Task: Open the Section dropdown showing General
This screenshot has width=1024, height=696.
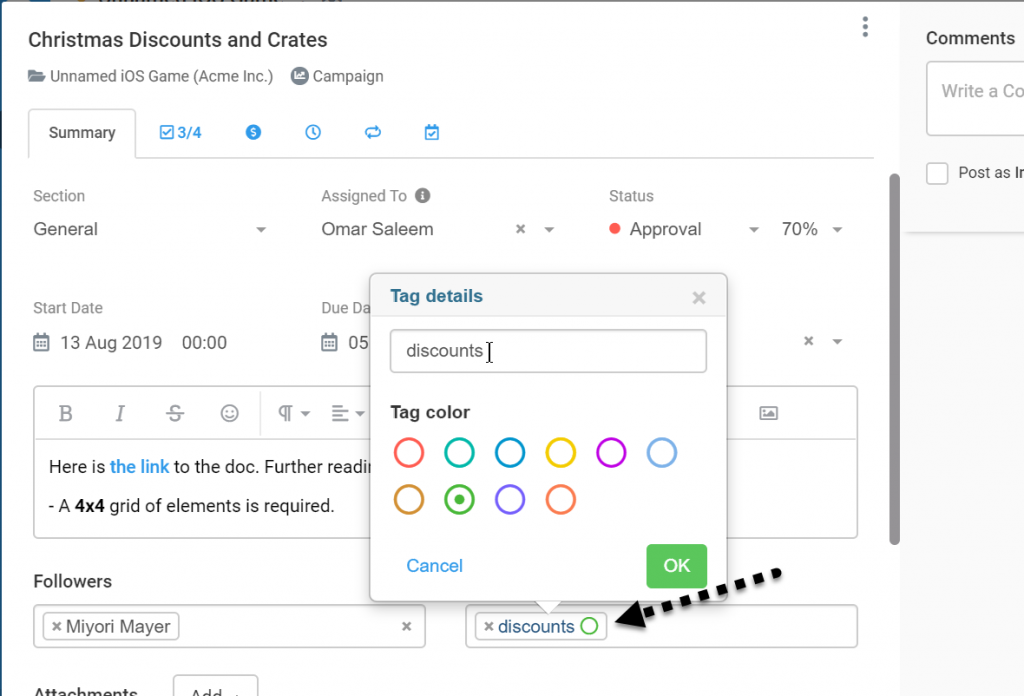Action: pos(260,229)
